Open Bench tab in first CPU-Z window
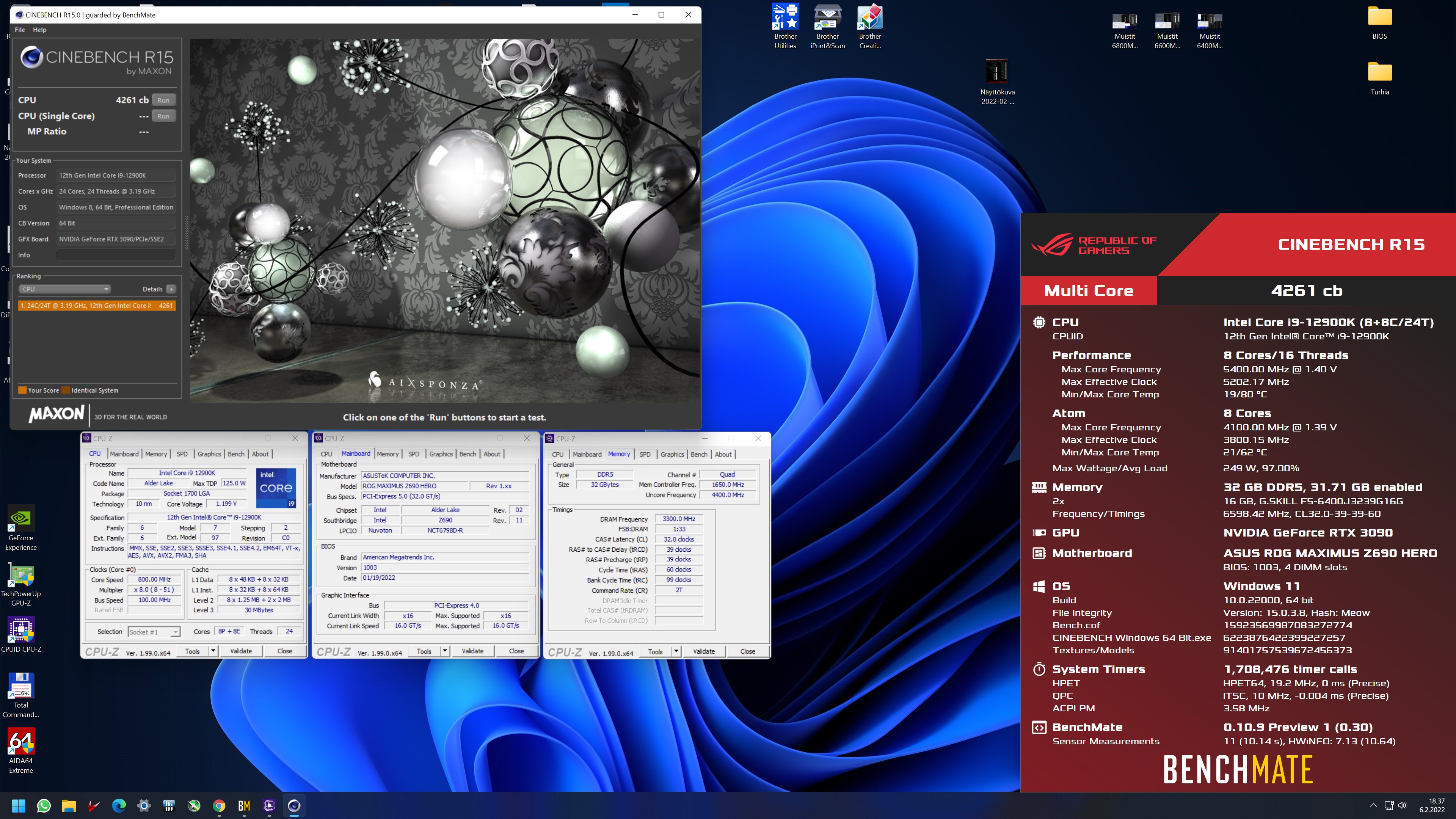1456x819 pixels. 236,454
